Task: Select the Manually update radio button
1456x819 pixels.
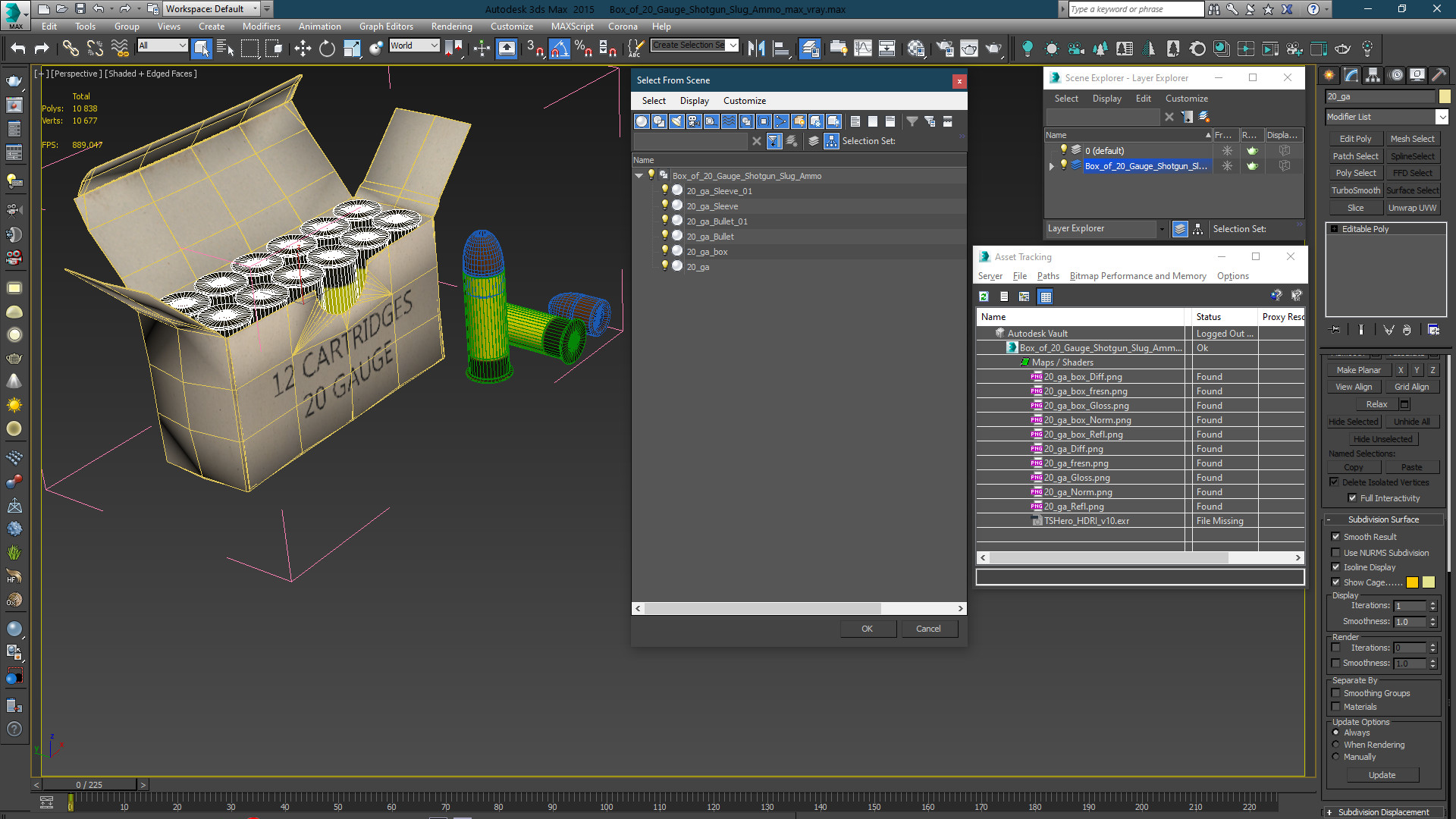Action: click(1336, 757)
